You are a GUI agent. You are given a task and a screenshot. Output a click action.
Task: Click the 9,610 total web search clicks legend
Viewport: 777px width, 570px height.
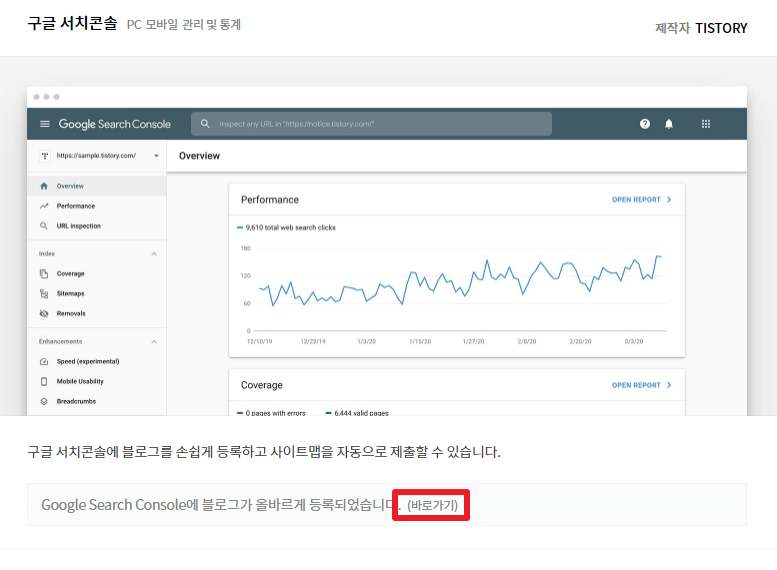point(286,228)
